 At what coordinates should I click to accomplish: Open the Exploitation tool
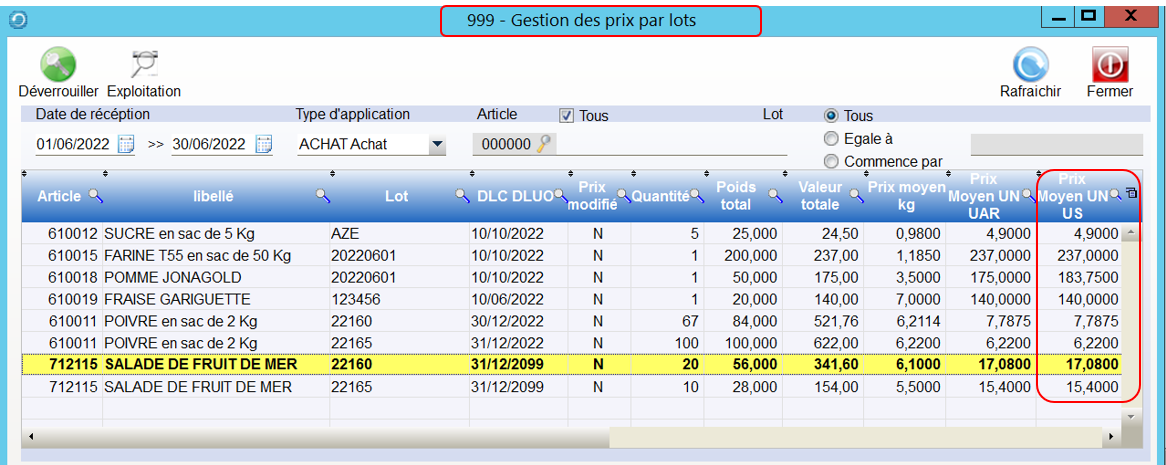144,66
